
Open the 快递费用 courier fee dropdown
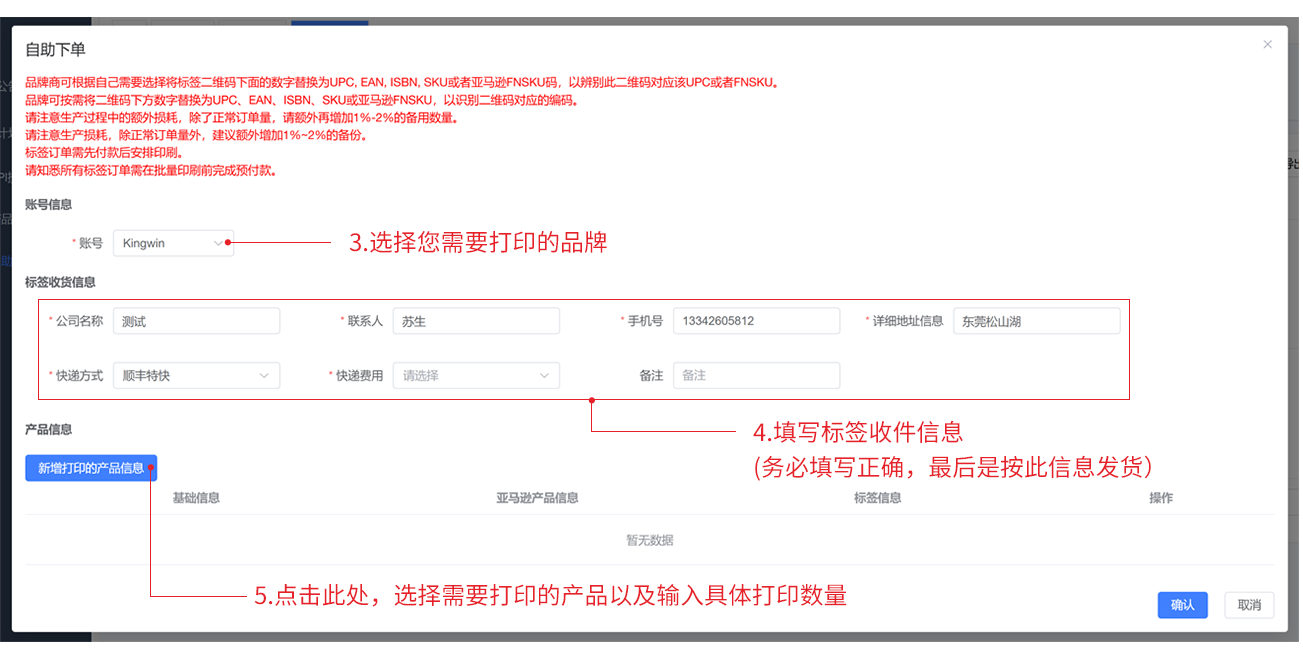pos(476,375)
